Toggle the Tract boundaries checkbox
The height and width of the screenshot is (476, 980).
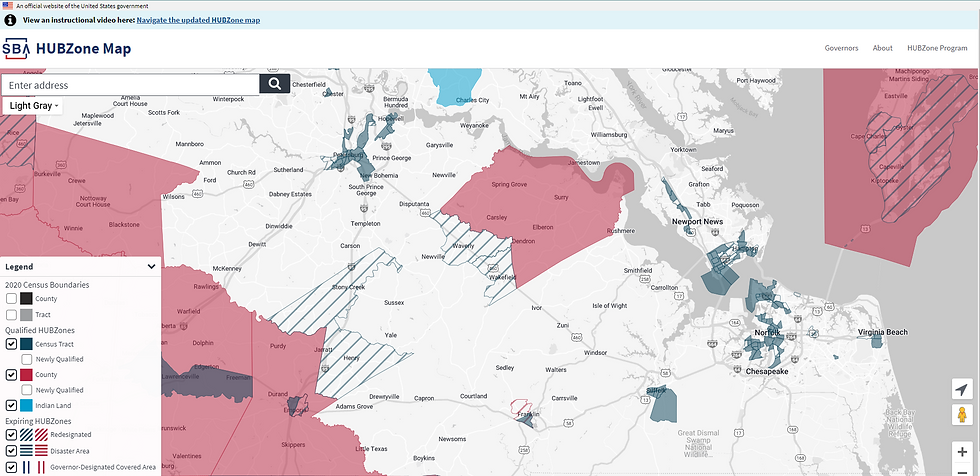(11, 315)
